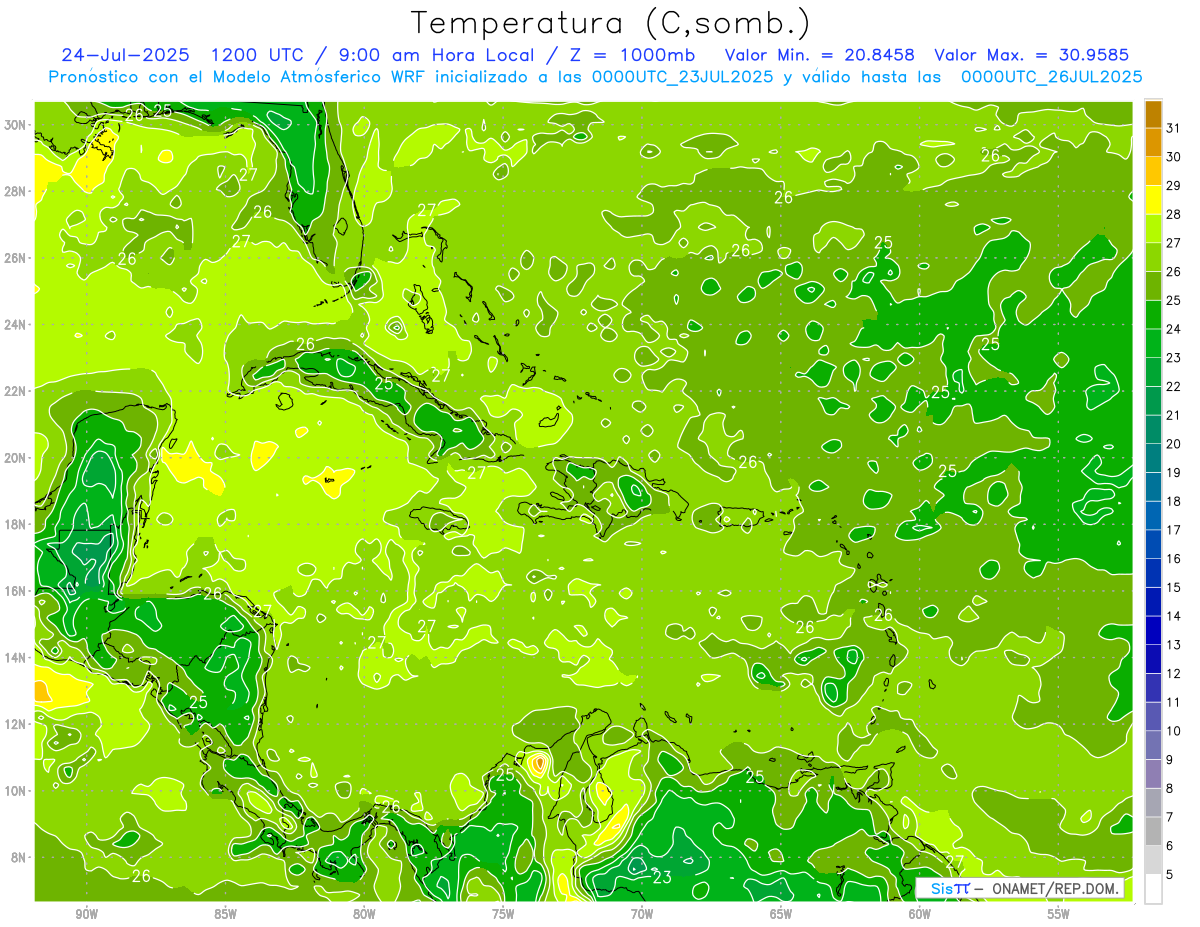Click the '14N' latitude axis label
This screenshot has width=1200, height=927.
pyautogui.click(x=16, y=657)
